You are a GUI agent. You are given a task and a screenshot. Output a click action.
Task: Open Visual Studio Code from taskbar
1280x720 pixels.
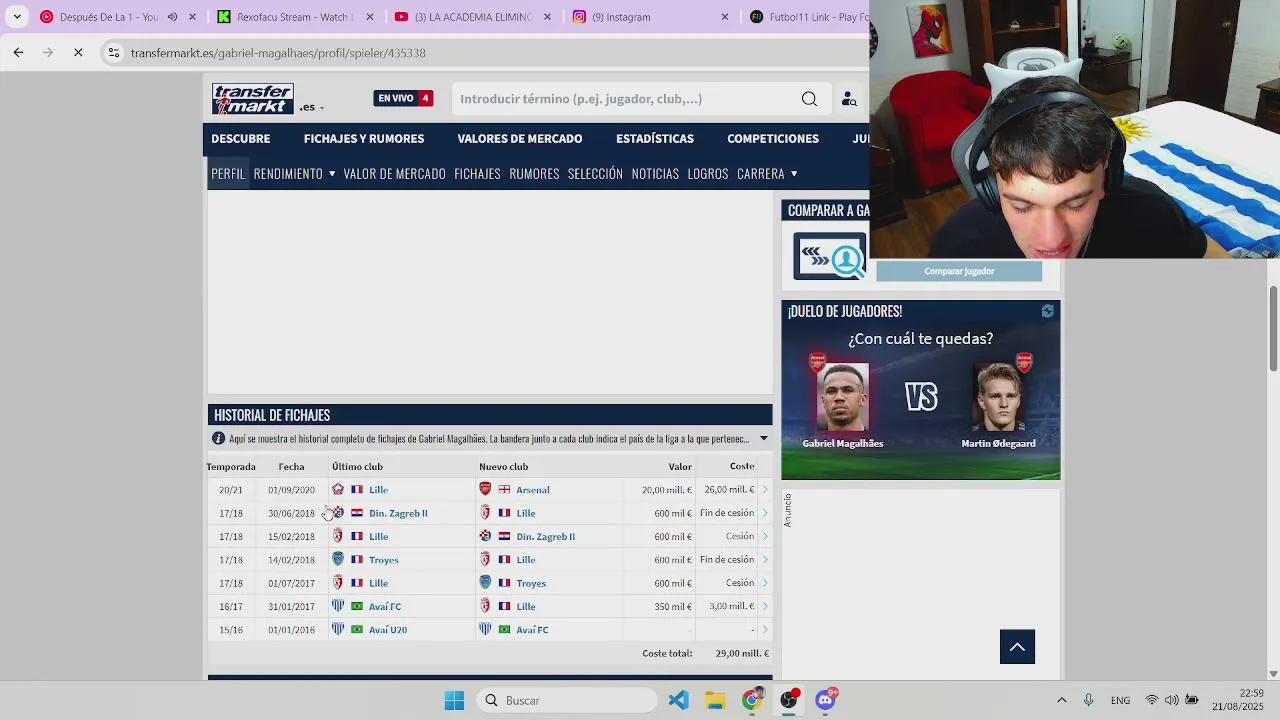[x=678, y=700]
